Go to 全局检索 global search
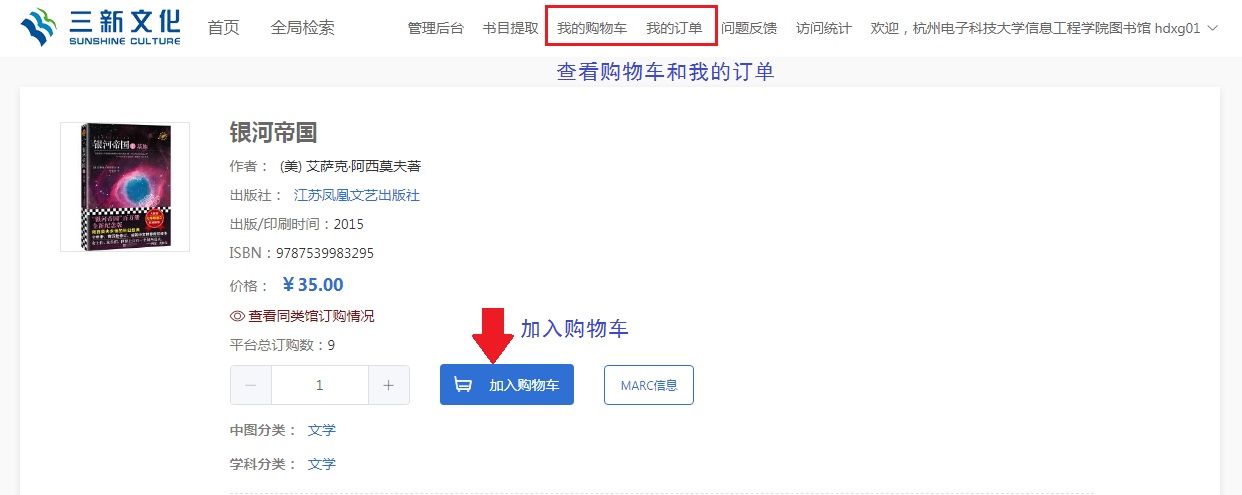The width and height of the screenshot is (1242, 495). click(x=303, y=28)
